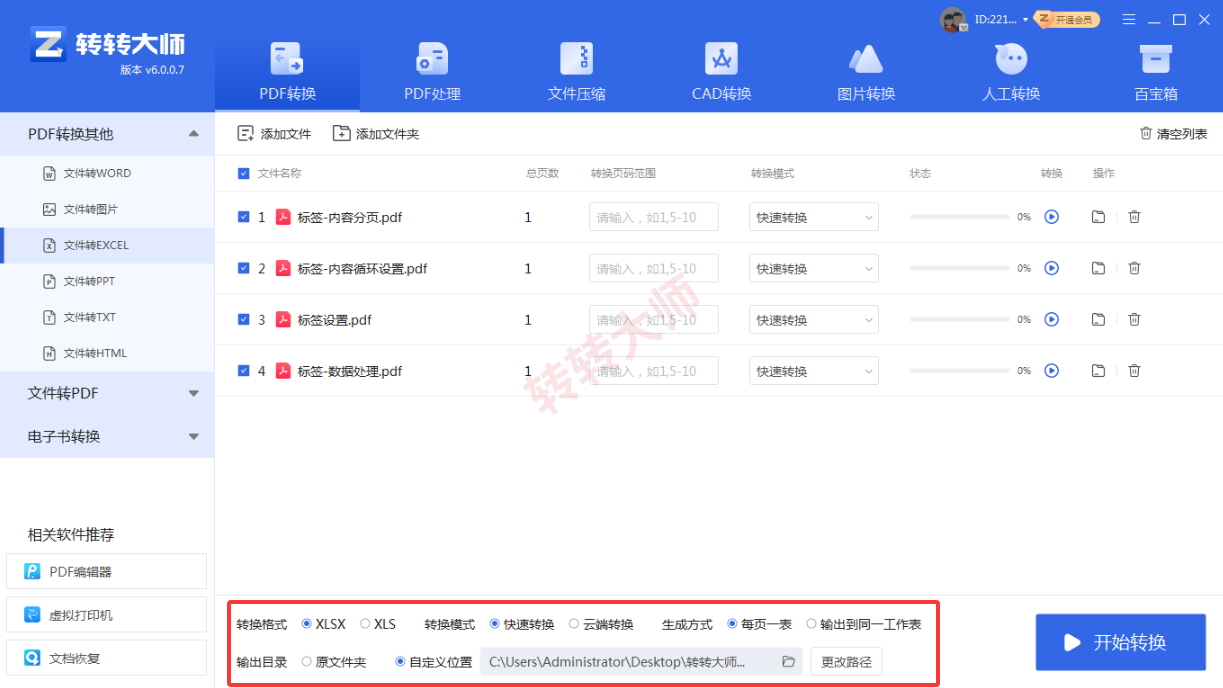Delete 标签-内容分页.pdf from the list

tap(1134, 216)
